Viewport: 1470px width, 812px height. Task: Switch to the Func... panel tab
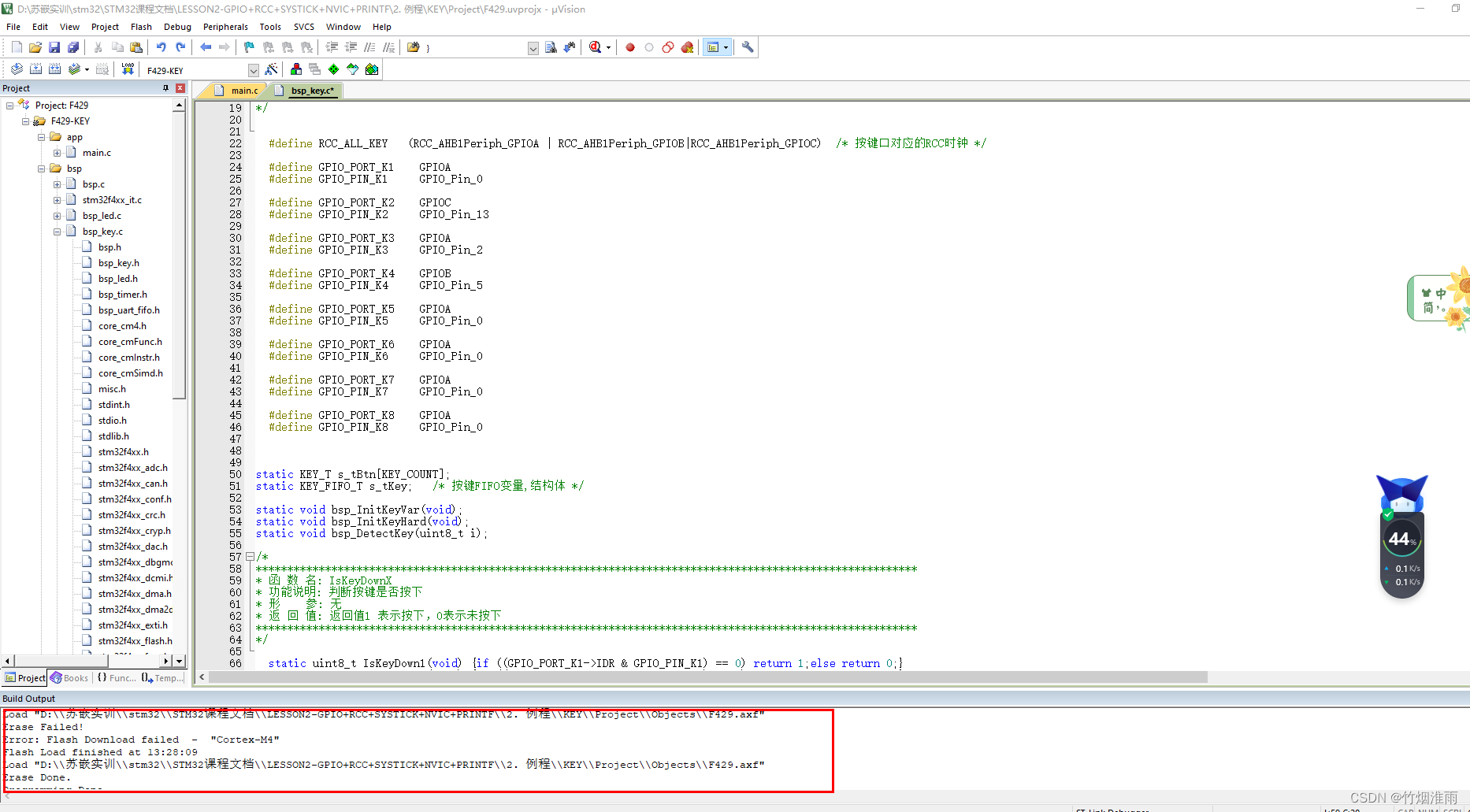coord(117,678)
